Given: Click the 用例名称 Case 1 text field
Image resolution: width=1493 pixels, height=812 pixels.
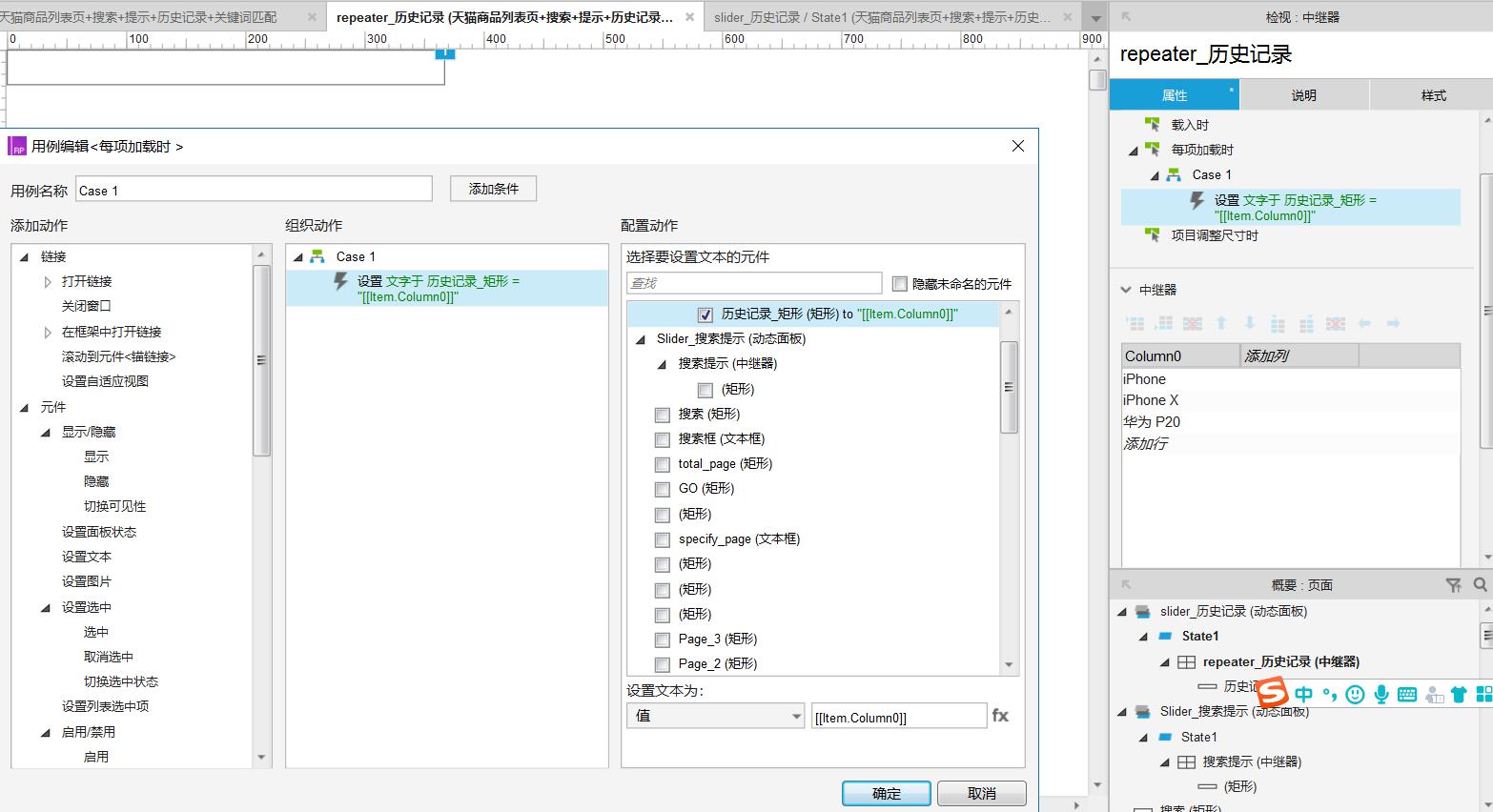Looking at the screenshot, I should pyautogui.click(x=254, y=191).
